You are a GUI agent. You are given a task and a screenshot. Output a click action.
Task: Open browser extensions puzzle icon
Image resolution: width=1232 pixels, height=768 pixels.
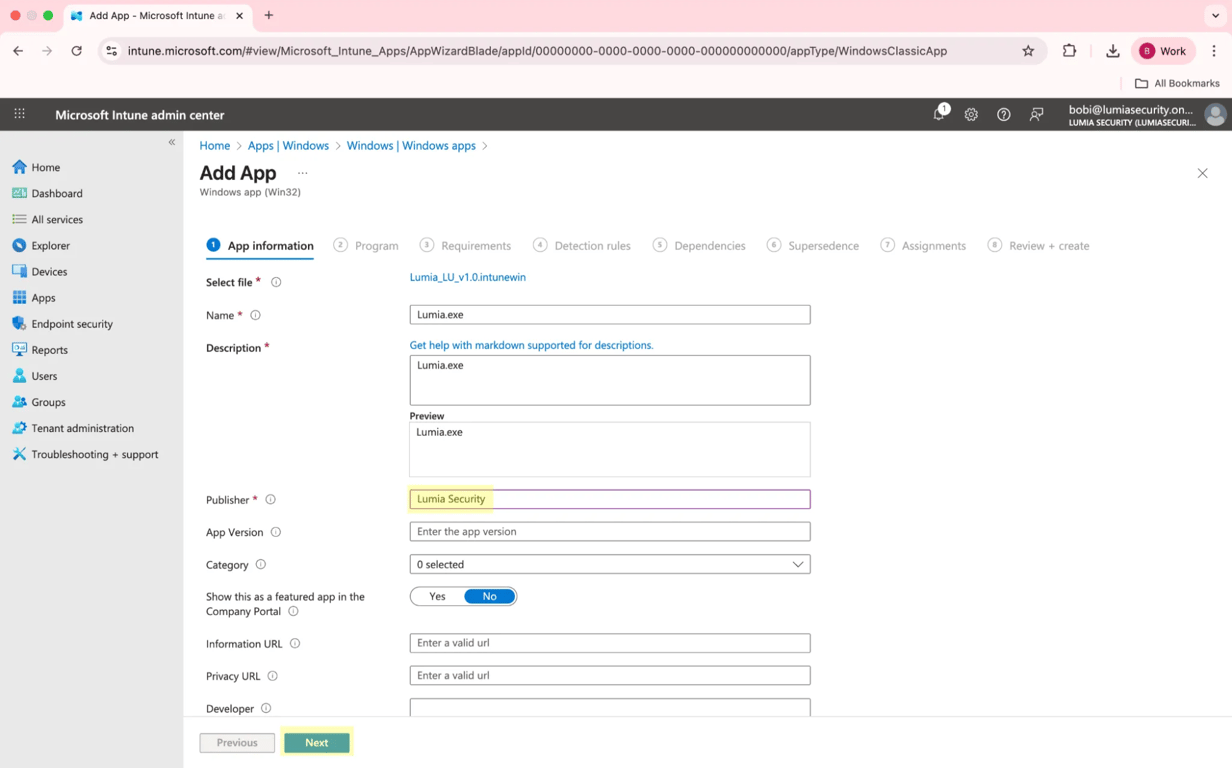(x=1069, y=51)
